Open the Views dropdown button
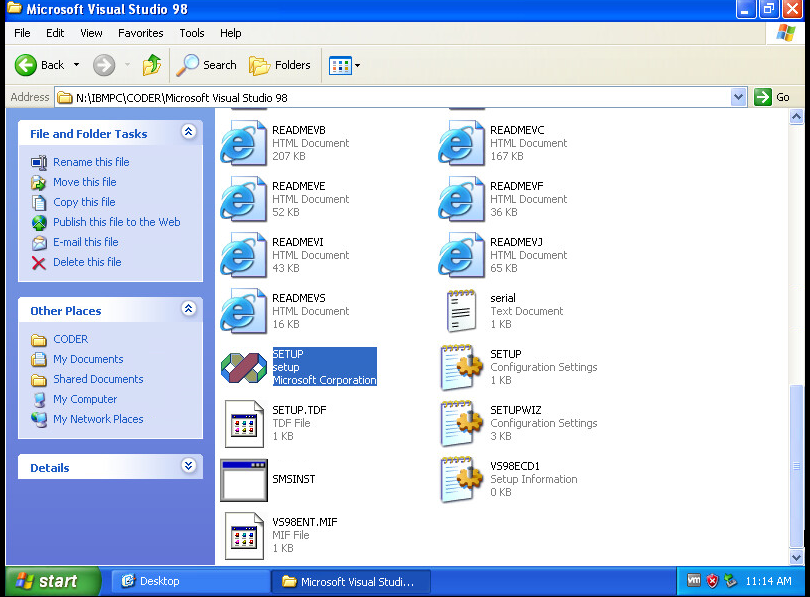810x597 pixels. (344, 66)
